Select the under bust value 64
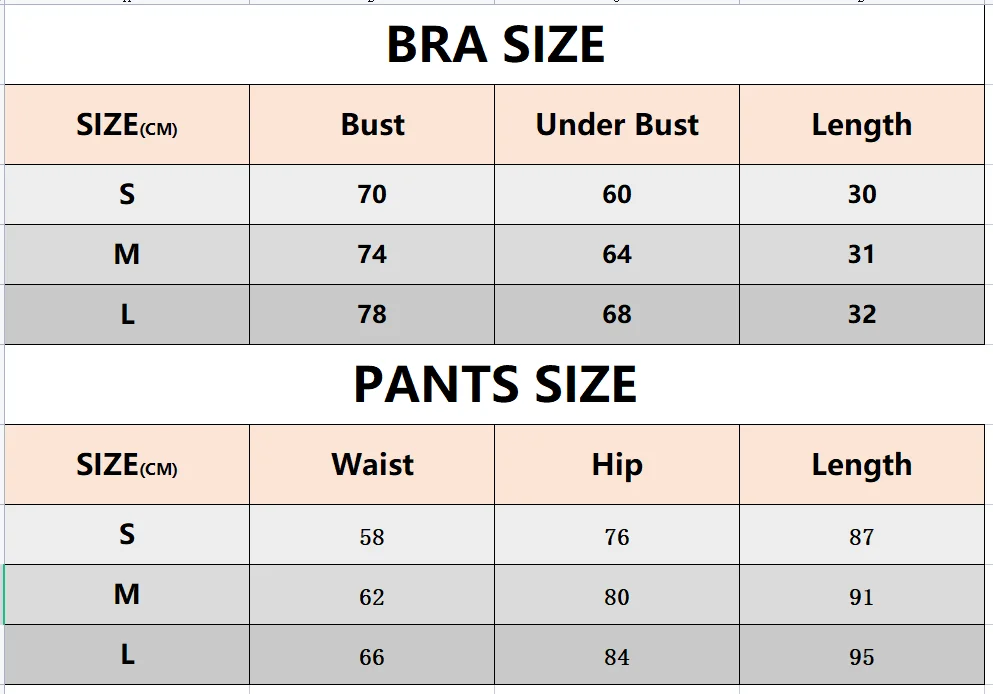The width and height of the screenshot is (993, 694). pyautogui.click(x=617, y=255)
